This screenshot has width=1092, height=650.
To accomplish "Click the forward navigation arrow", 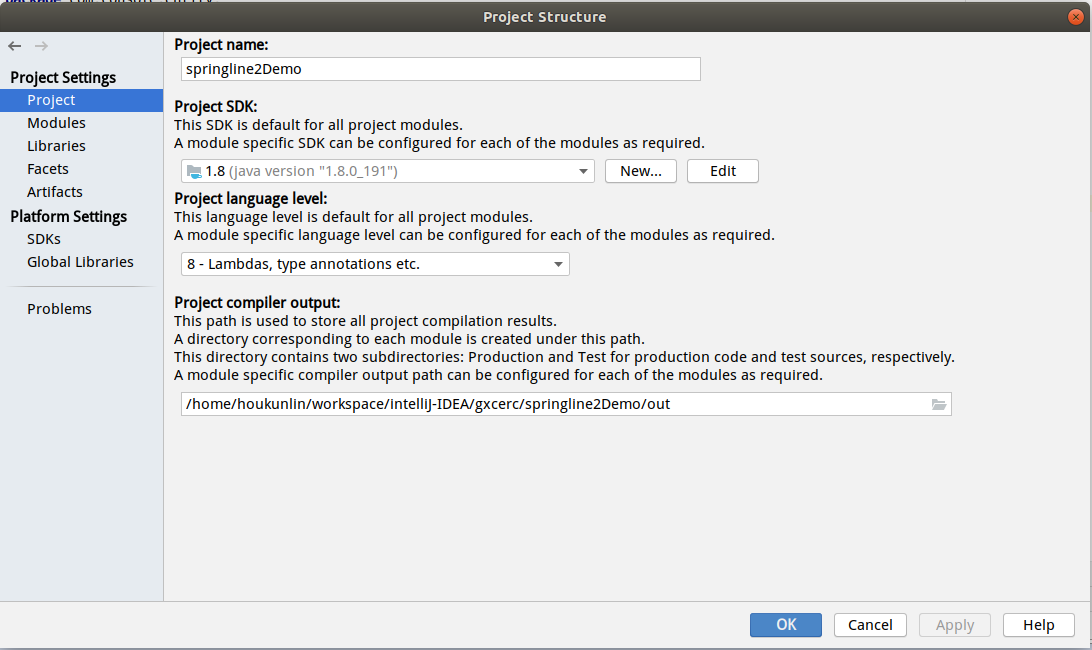I will (x=41, y=46).
